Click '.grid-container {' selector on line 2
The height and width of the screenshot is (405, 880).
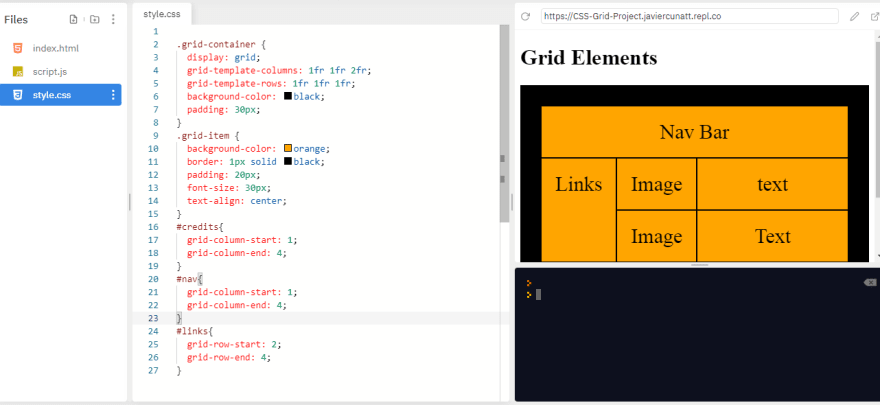pos(221,44)
